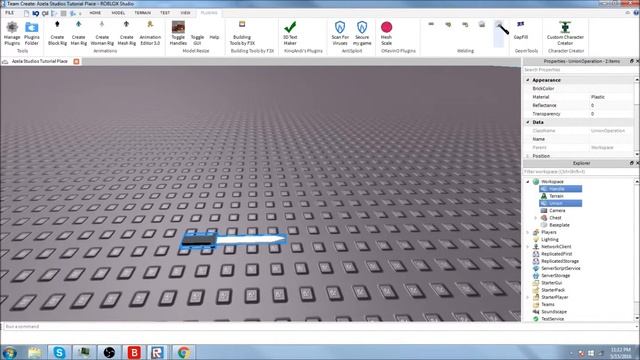This screenshot has width=640, height=360.
Task: Open Manage Plugins
Action: 12,33
